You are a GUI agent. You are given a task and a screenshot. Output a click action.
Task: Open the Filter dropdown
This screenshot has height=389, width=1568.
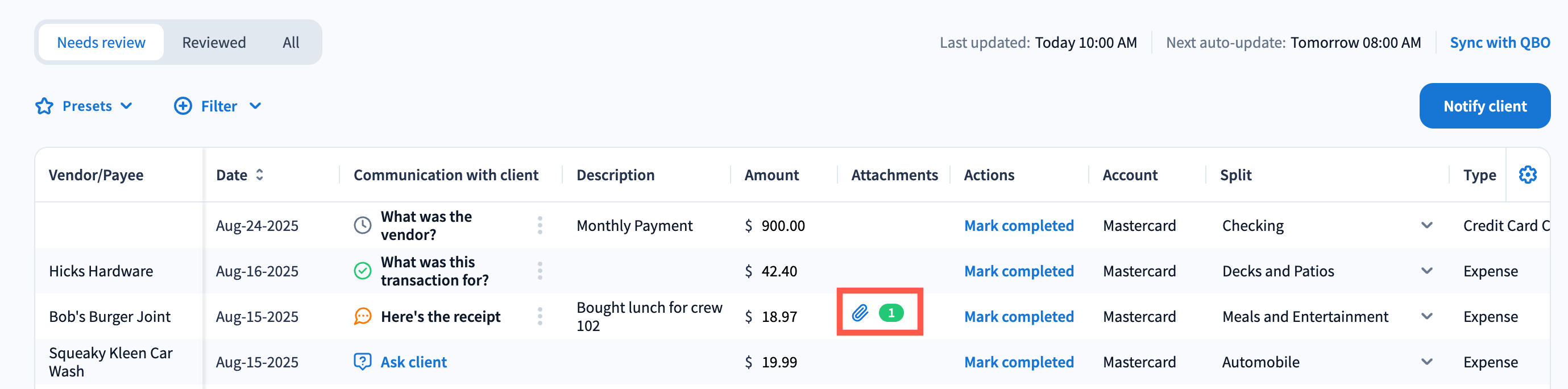tap(256, 106)
